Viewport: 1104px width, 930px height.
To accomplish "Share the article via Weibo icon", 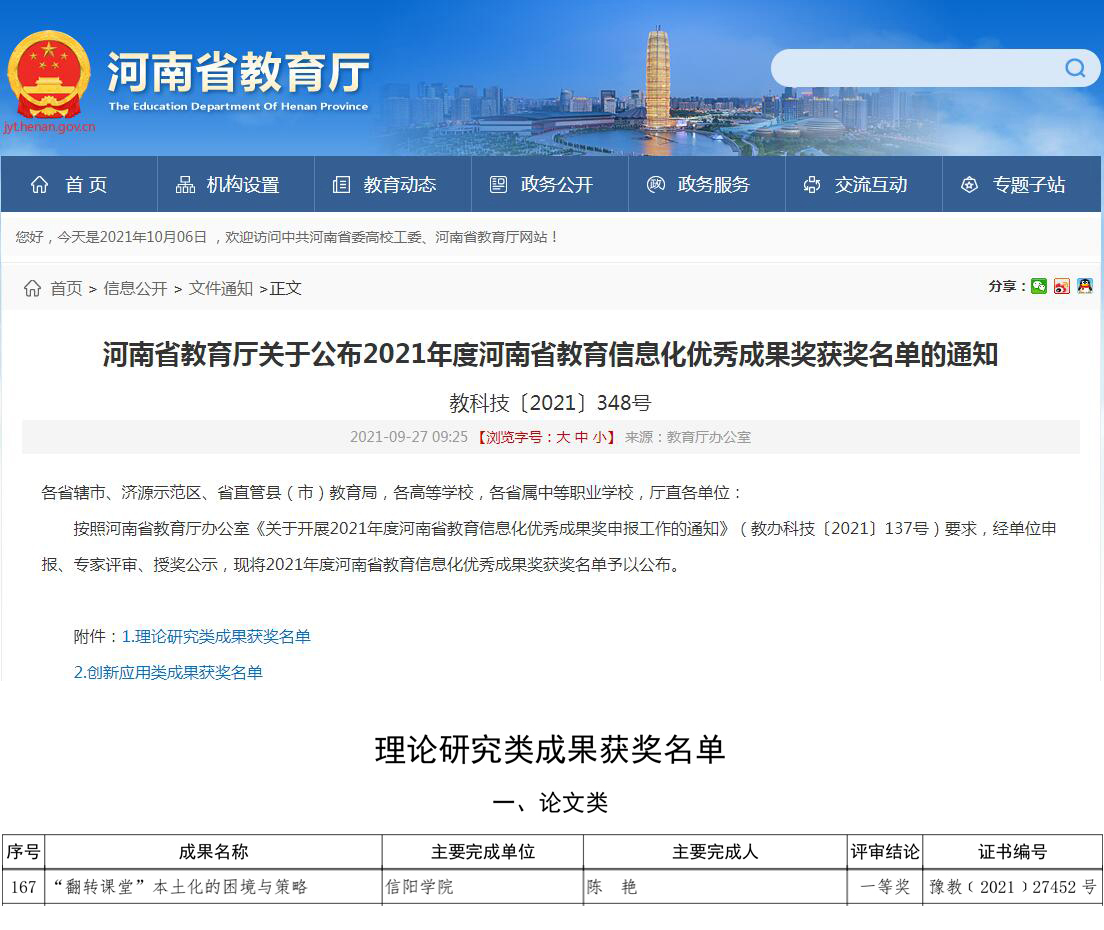I will point(1062,287).
